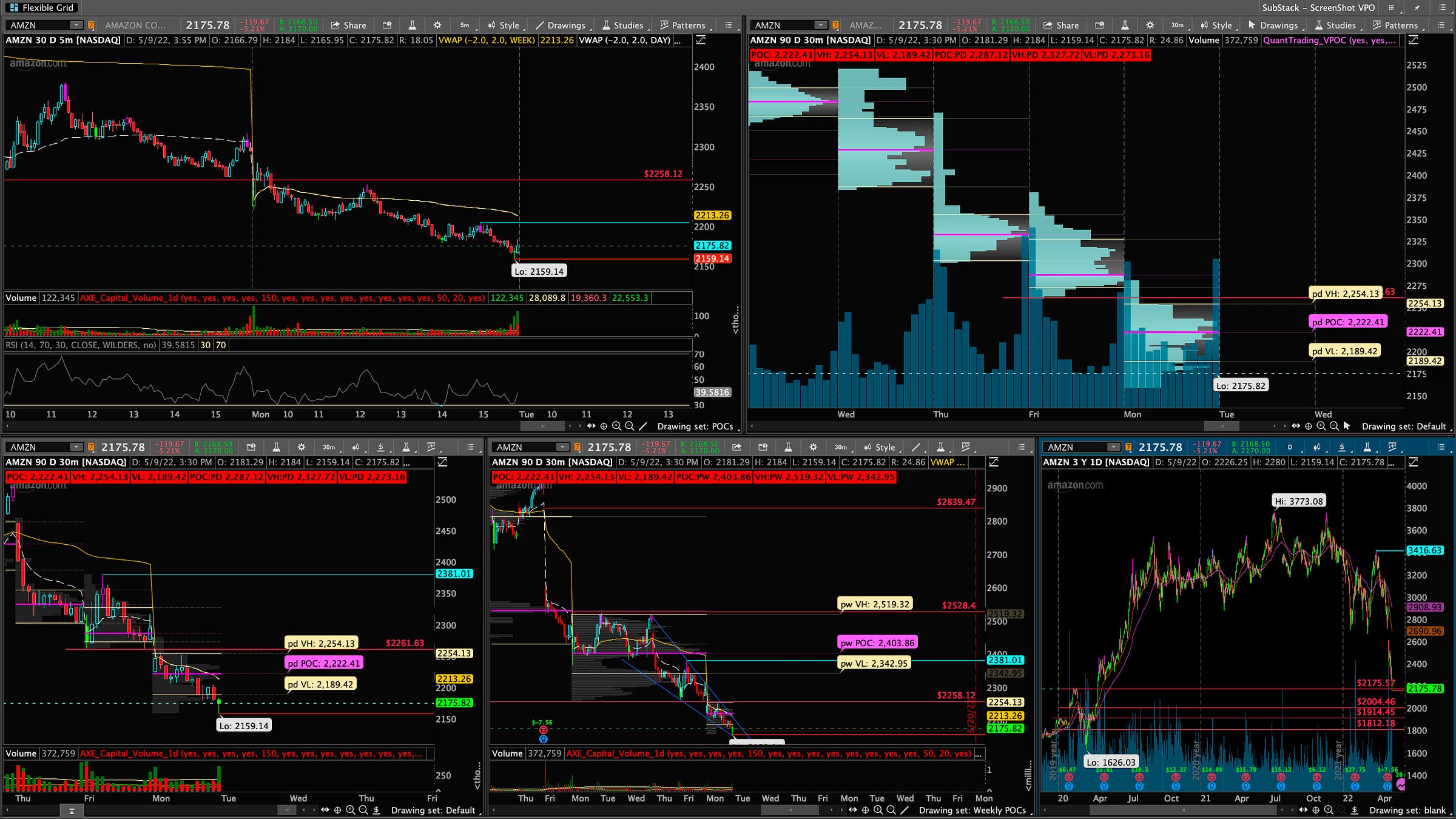Toggle chart scale icon at top-right of 5m chart
1456x819 pixels.
(701, 40)
